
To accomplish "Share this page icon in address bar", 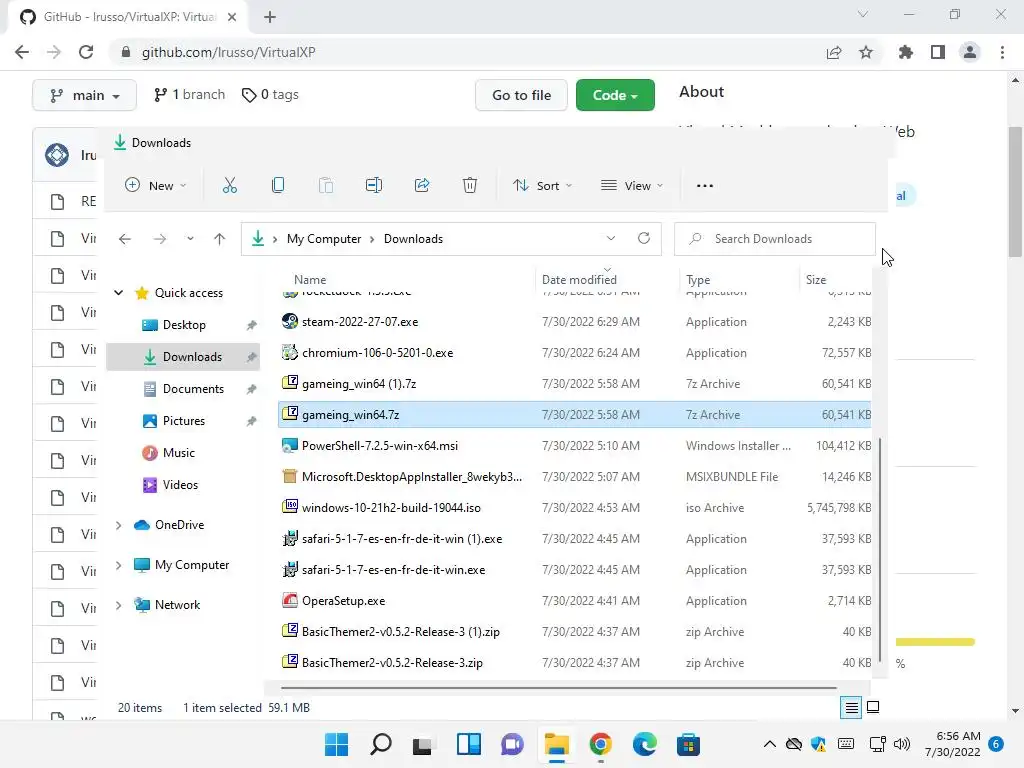I will pyautogui.click(x=834, y=52).
